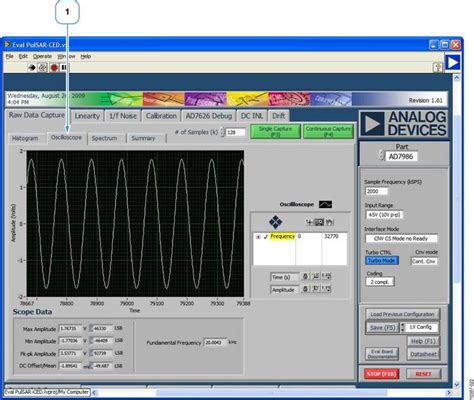Click the Run arrow toolbar icon
Screen dimensions: 474x400
point(32,68)
